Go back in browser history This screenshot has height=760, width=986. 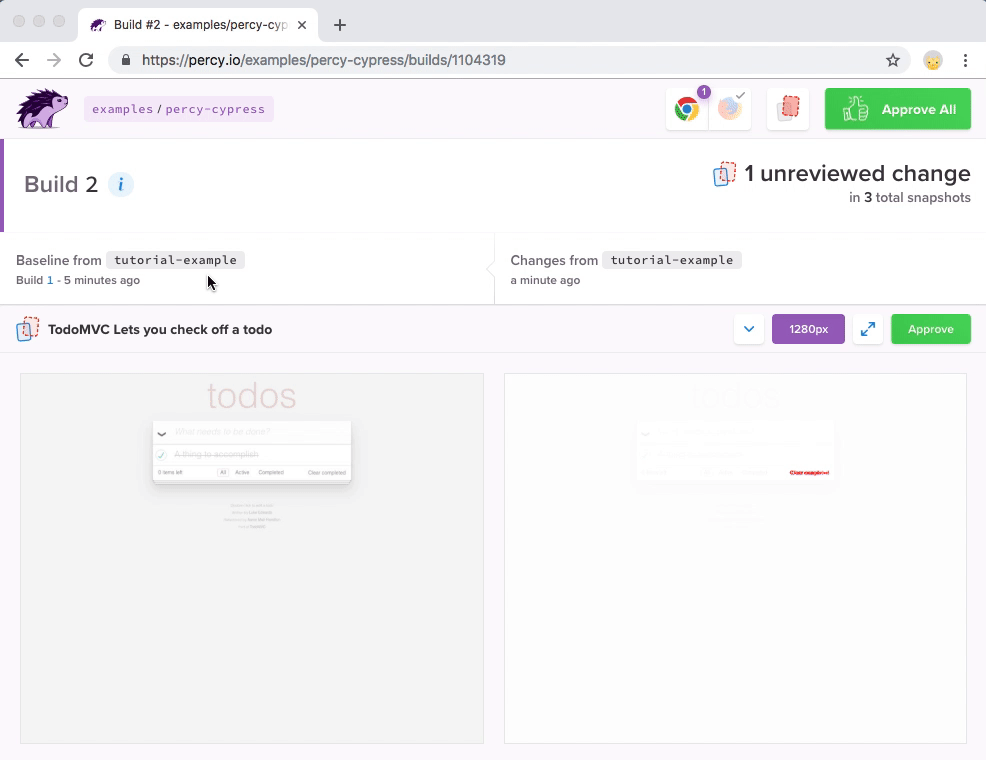[x=22, y=60]
